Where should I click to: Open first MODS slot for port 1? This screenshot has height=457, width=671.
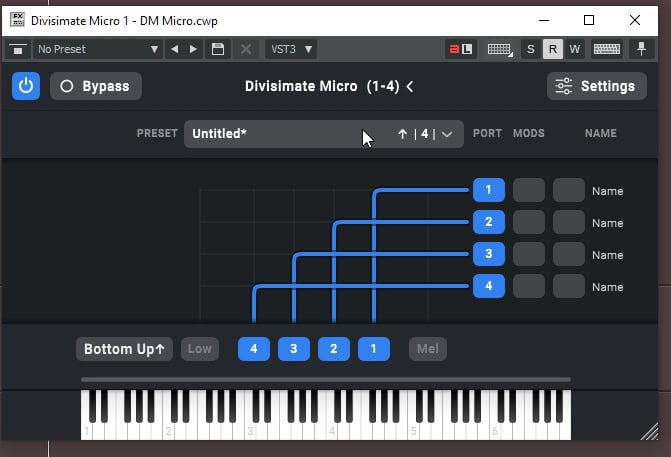tap(529, 190)
